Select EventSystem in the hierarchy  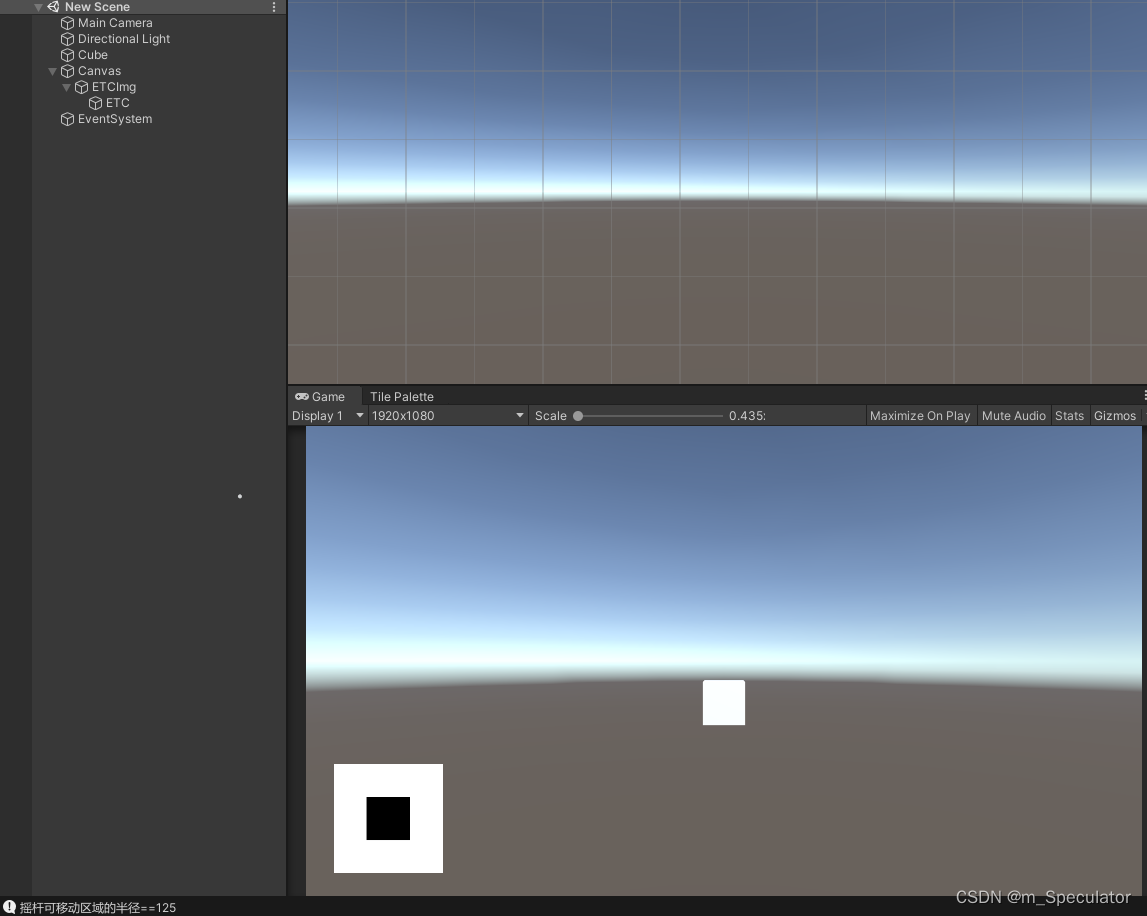click(x=115, y=119)
